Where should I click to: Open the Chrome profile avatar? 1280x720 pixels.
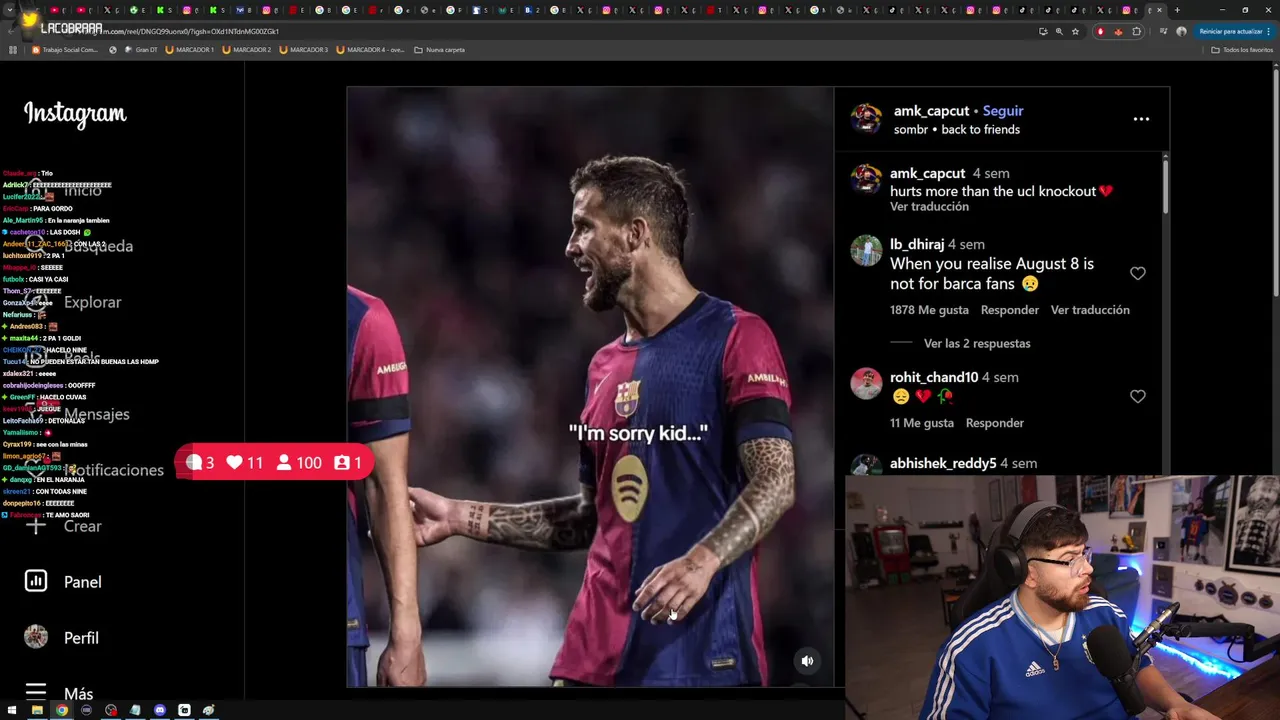[1181, 31]
